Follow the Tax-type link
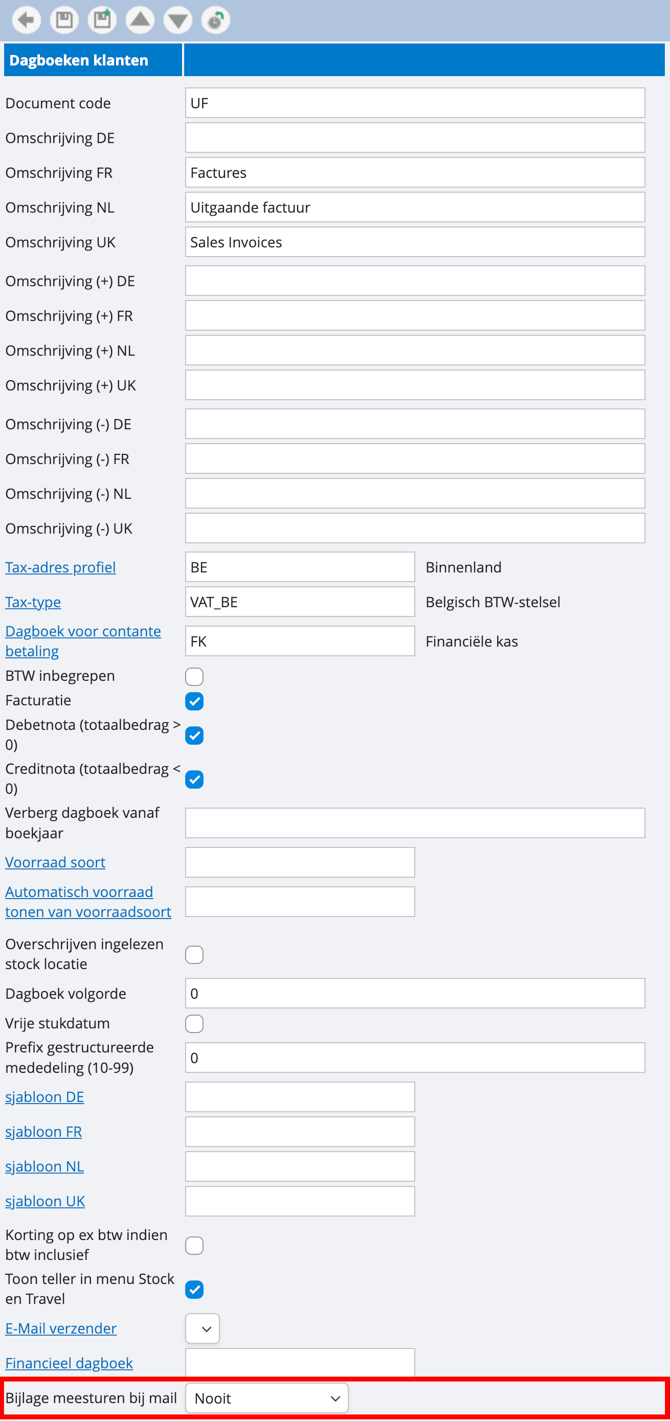 (33, 602)
